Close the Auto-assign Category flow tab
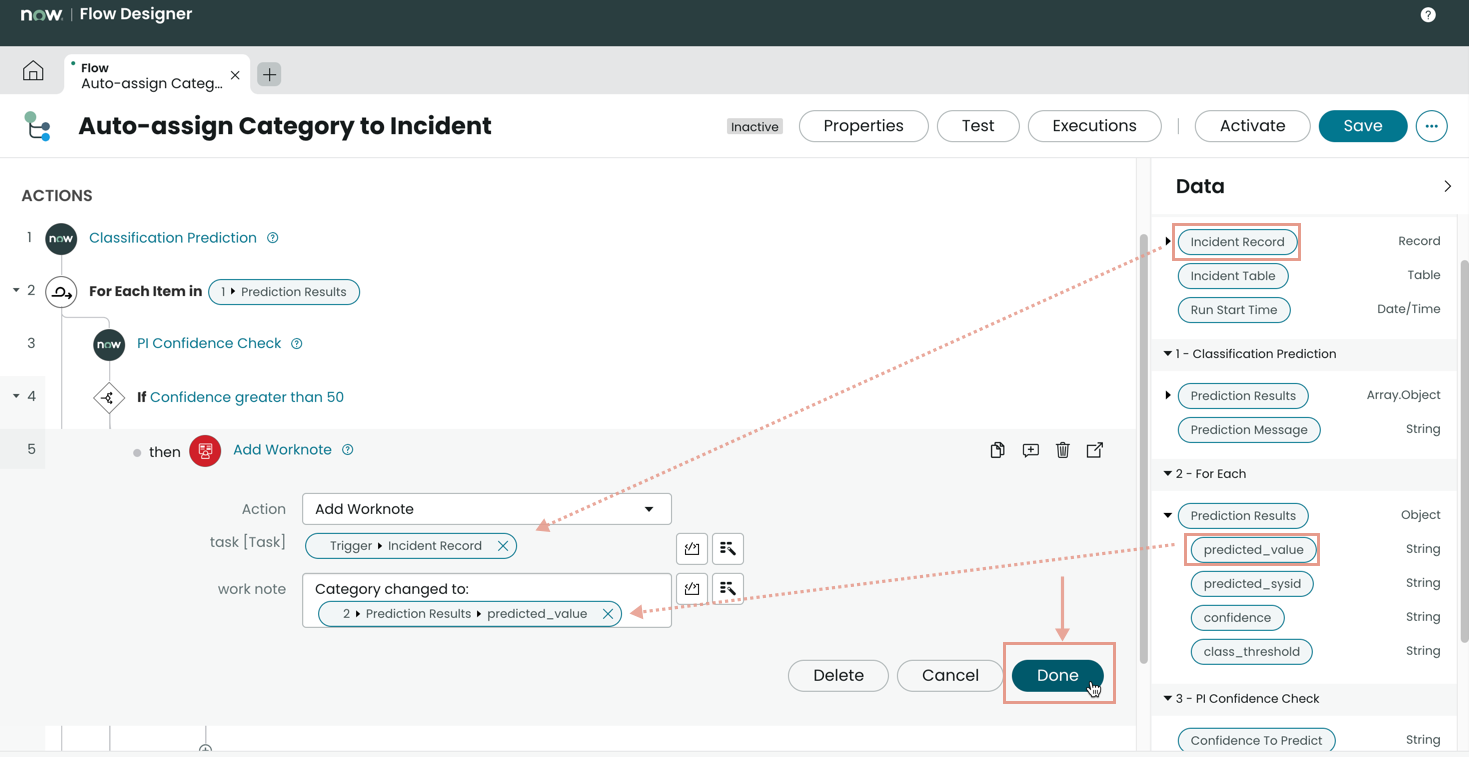The height and width of the screenshot is (757, 1469). [235, 75]
